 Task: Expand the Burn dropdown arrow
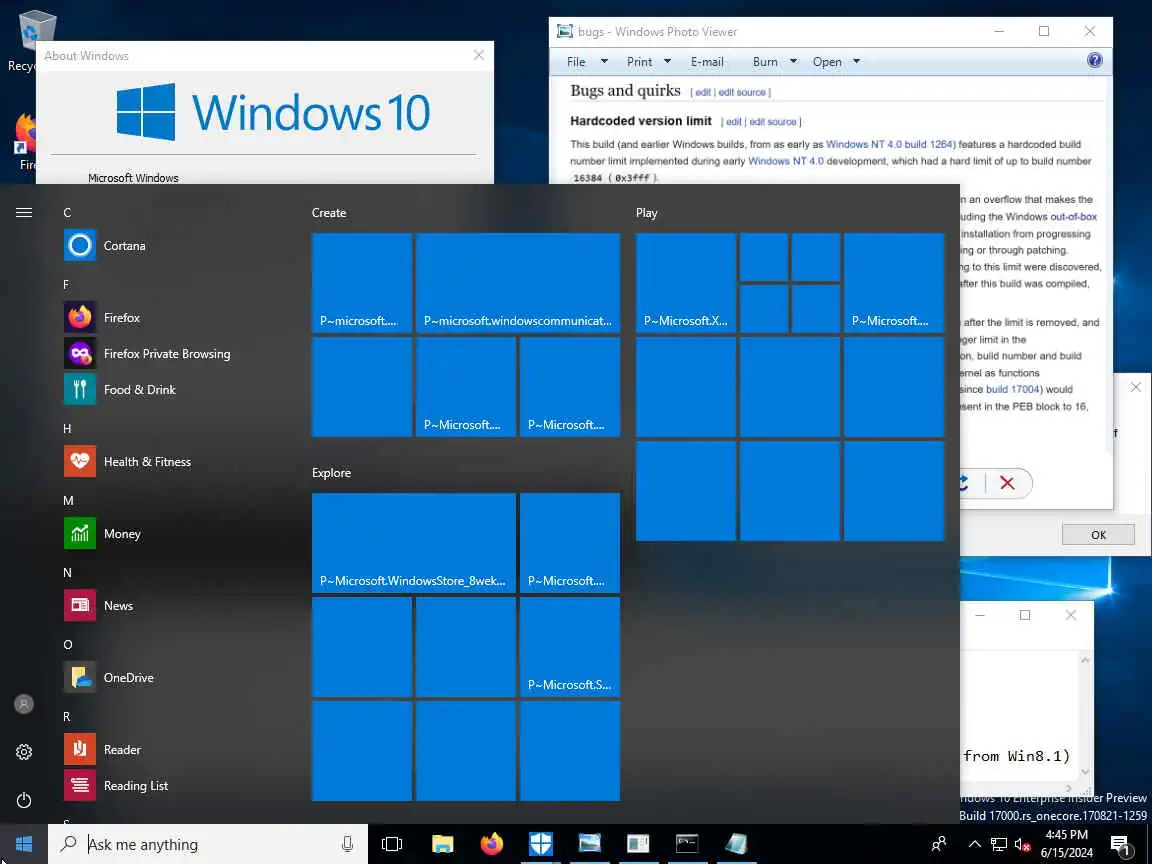[793, 62]
